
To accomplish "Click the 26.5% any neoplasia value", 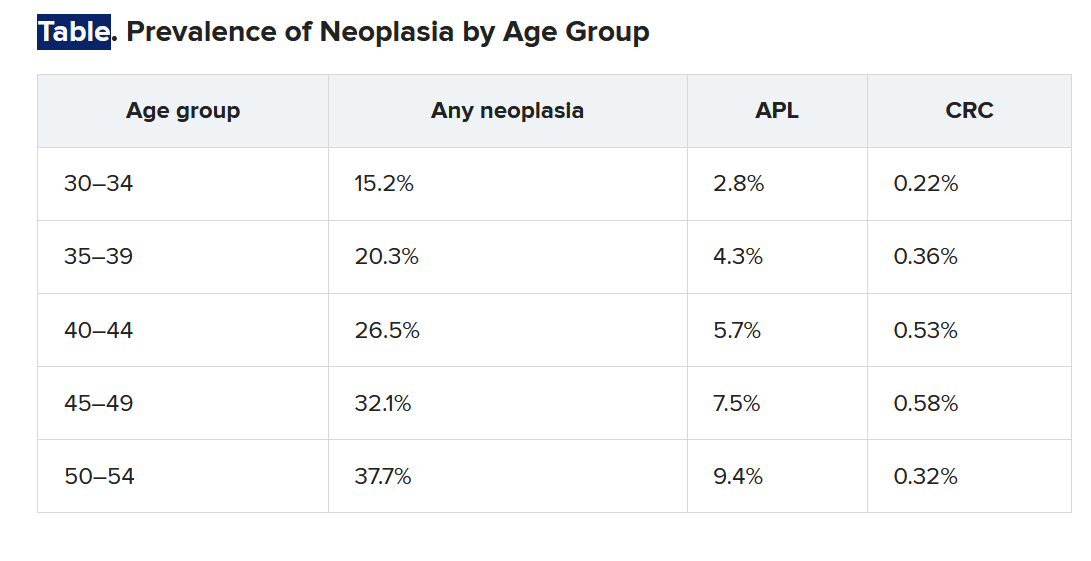I will tap(387, 330).
